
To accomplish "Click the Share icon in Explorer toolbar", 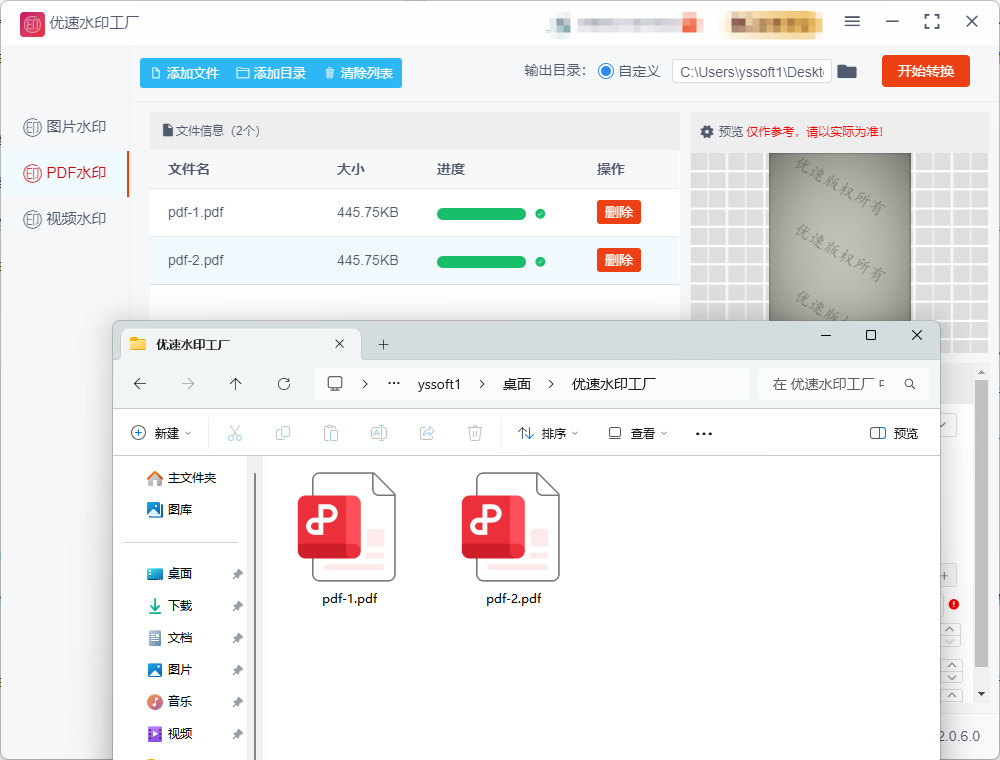I will click(427, 434).
